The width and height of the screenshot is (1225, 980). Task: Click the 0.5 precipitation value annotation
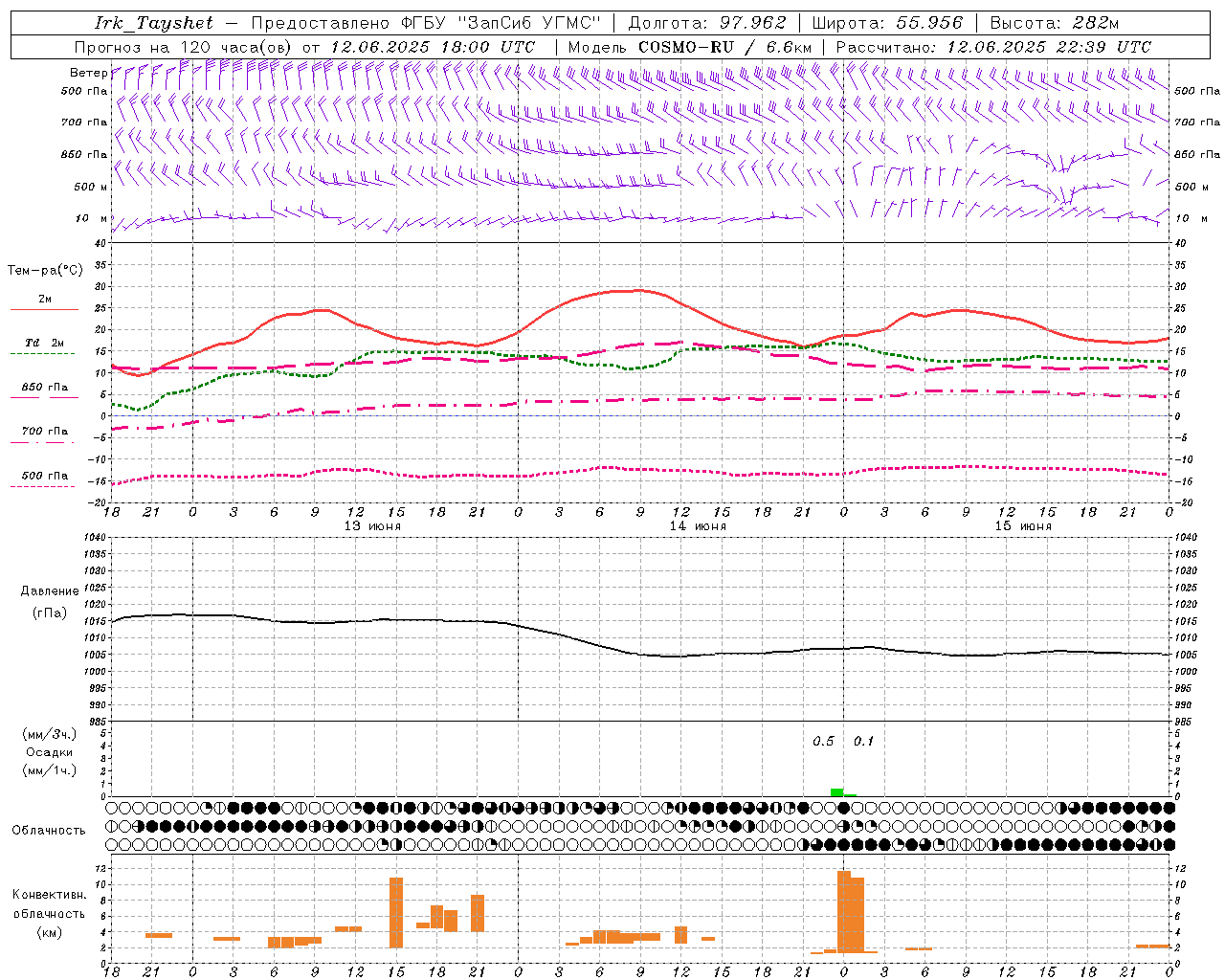coord(823,742)
